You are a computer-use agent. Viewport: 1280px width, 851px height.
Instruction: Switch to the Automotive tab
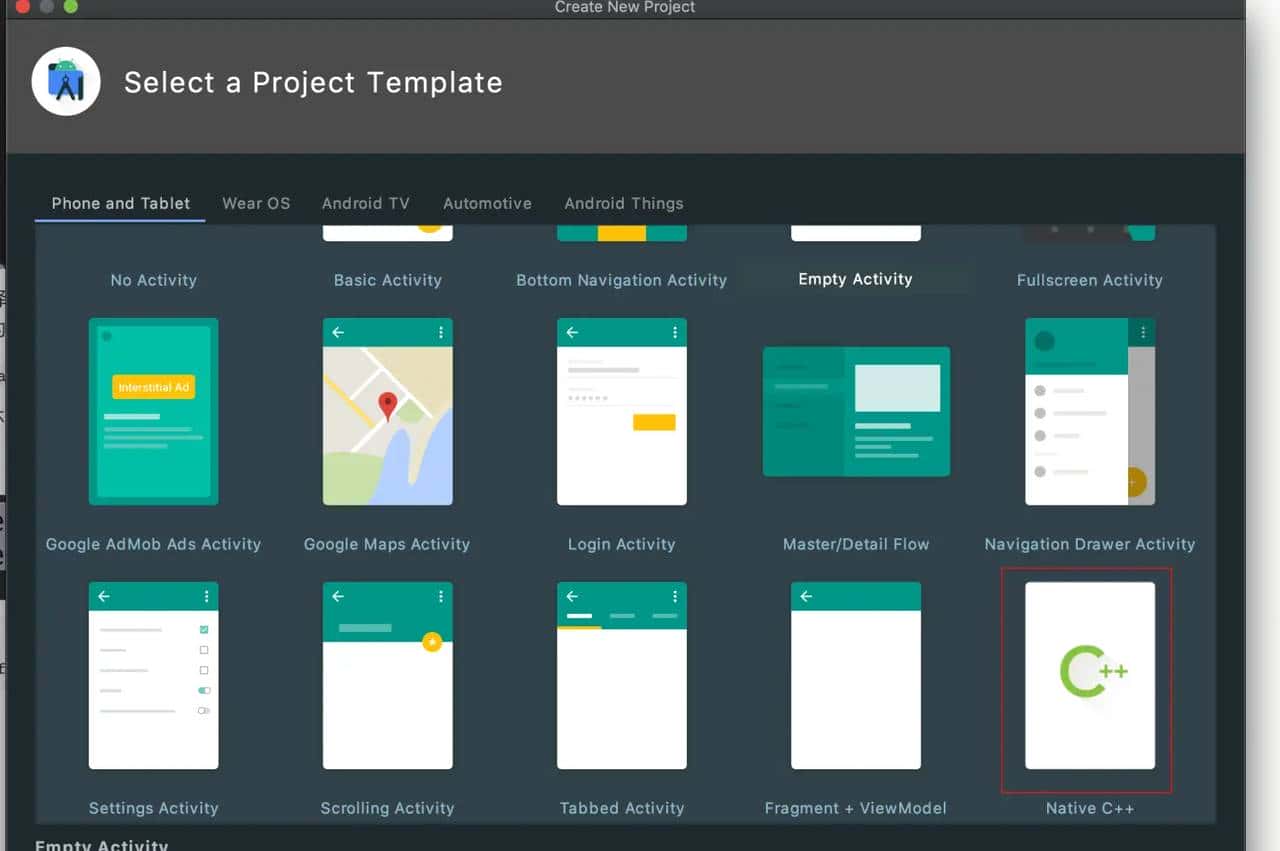point(487,203)
